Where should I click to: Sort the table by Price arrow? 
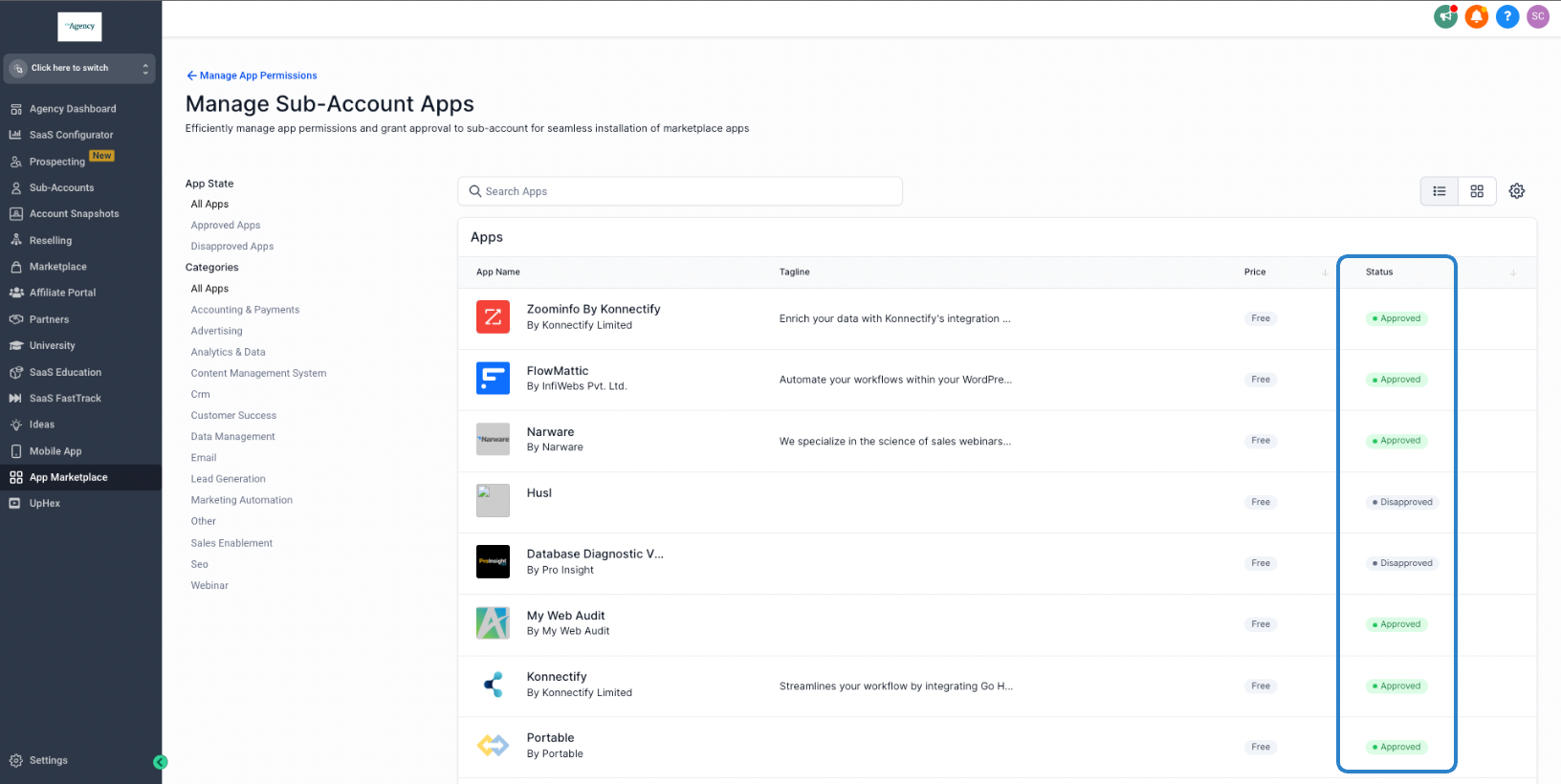pos(1325,272)
